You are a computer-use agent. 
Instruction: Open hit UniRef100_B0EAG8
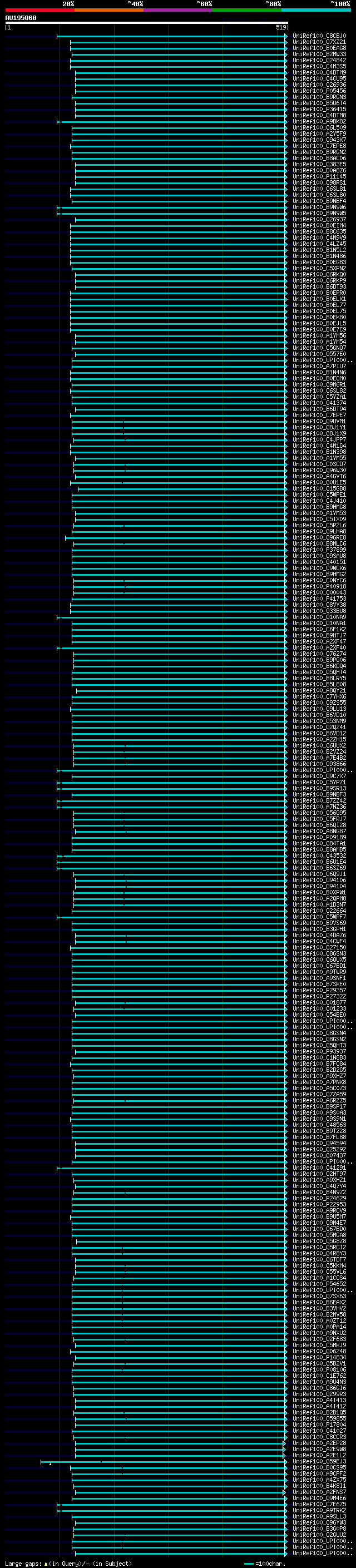tap(319, 48)
